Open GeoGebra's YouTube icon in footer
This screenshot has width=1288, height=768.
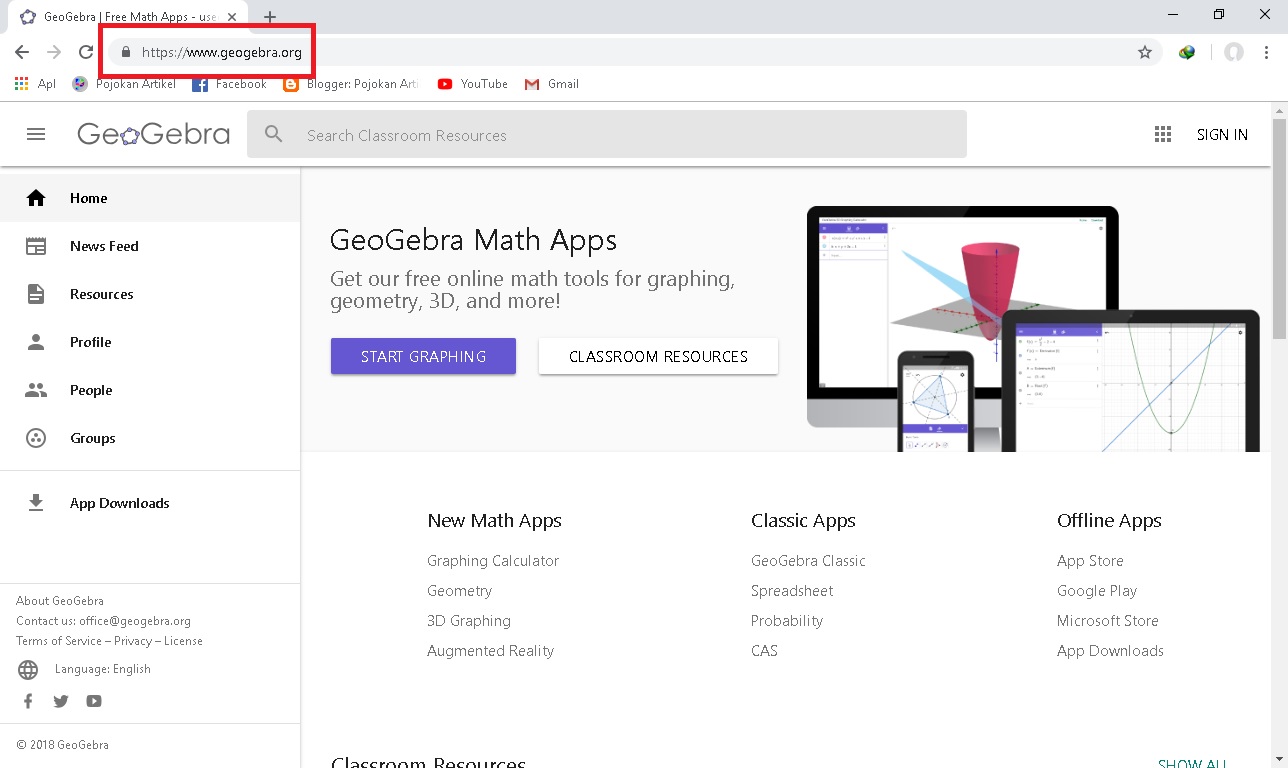94,701
